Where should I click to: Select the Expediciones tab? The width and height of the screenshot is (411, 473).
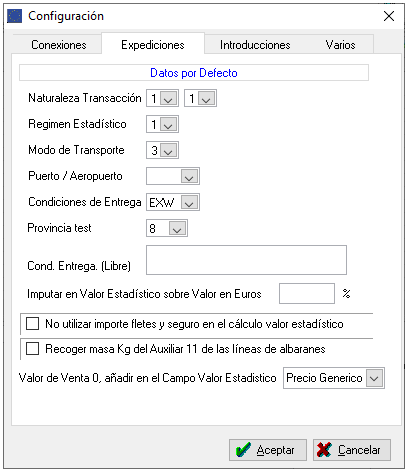153,45
